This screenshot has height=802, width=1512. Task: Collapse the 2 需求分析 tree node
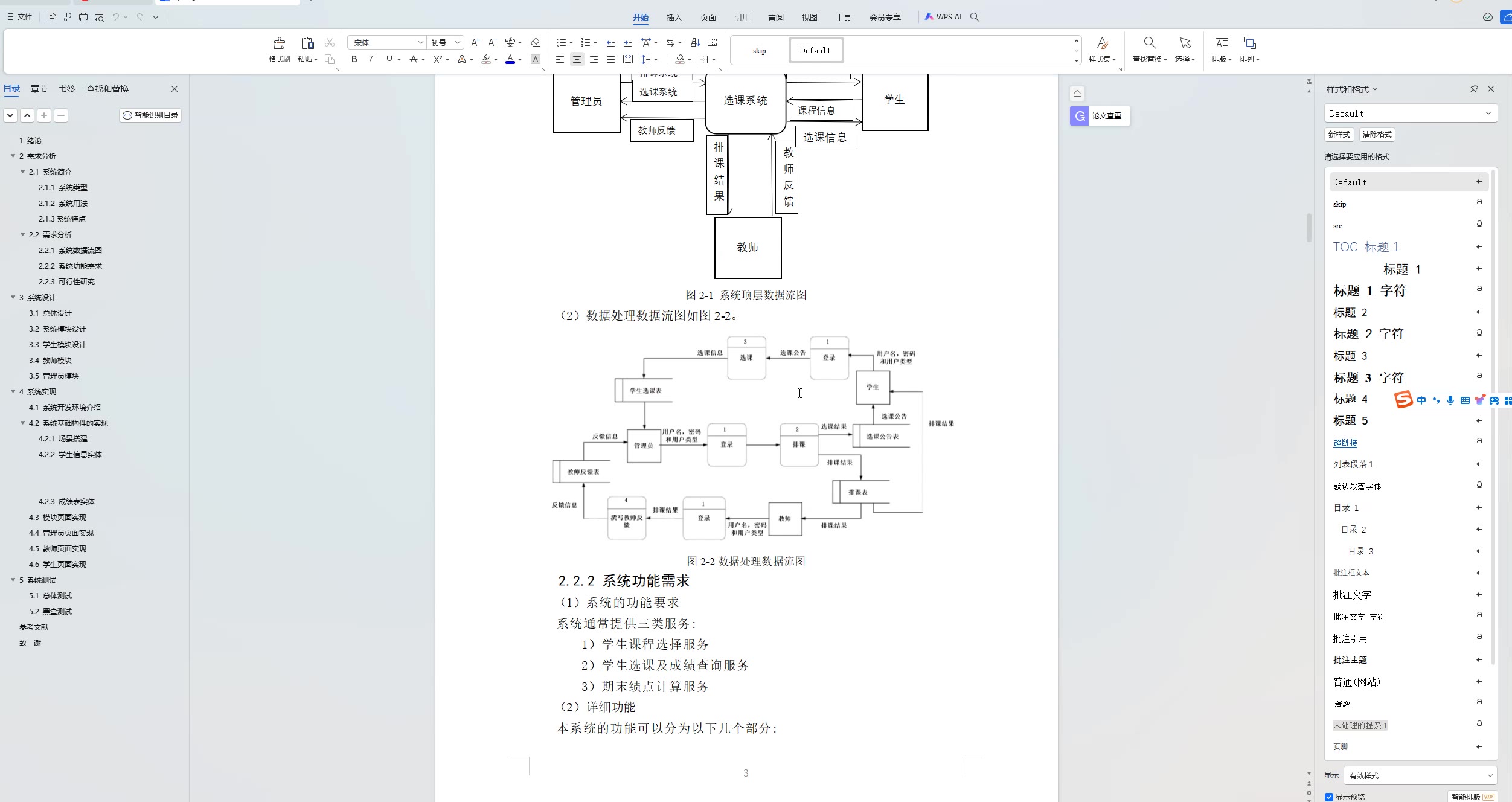coord(13,156)
